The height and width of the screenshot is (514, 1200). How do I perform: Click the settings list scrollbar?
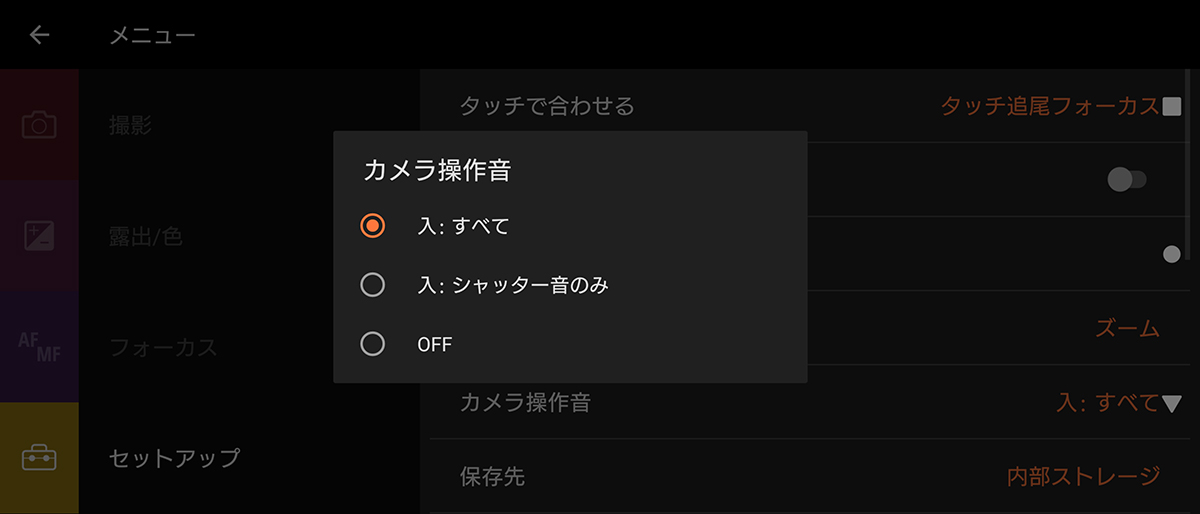pyautogui.click(x=1187, y=165)
